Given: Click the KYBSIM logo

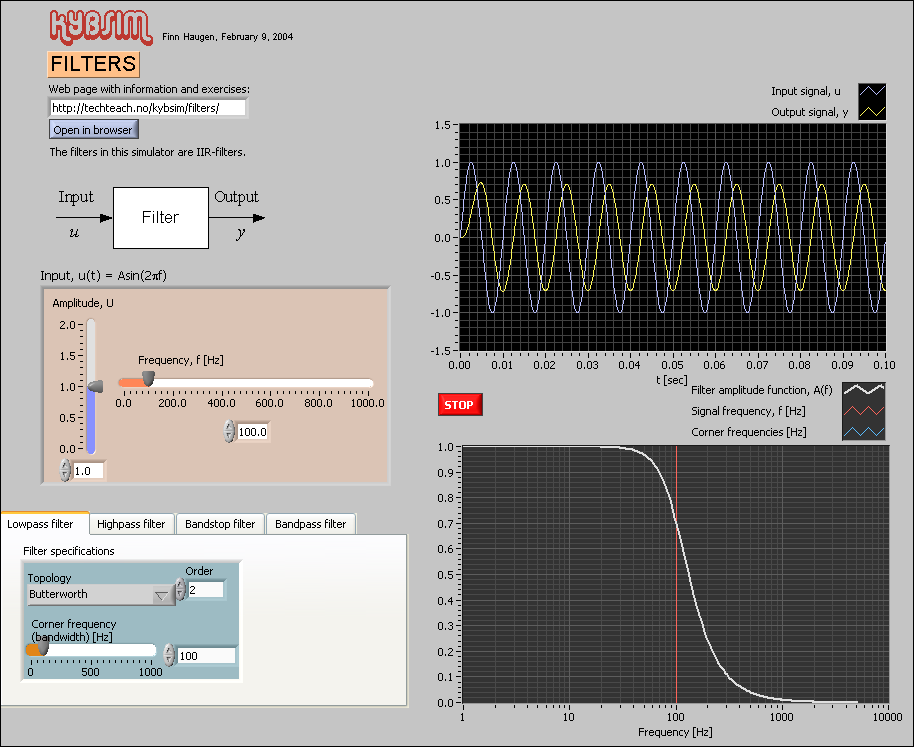Looking at the screenshot, I should tap(101, 28).
